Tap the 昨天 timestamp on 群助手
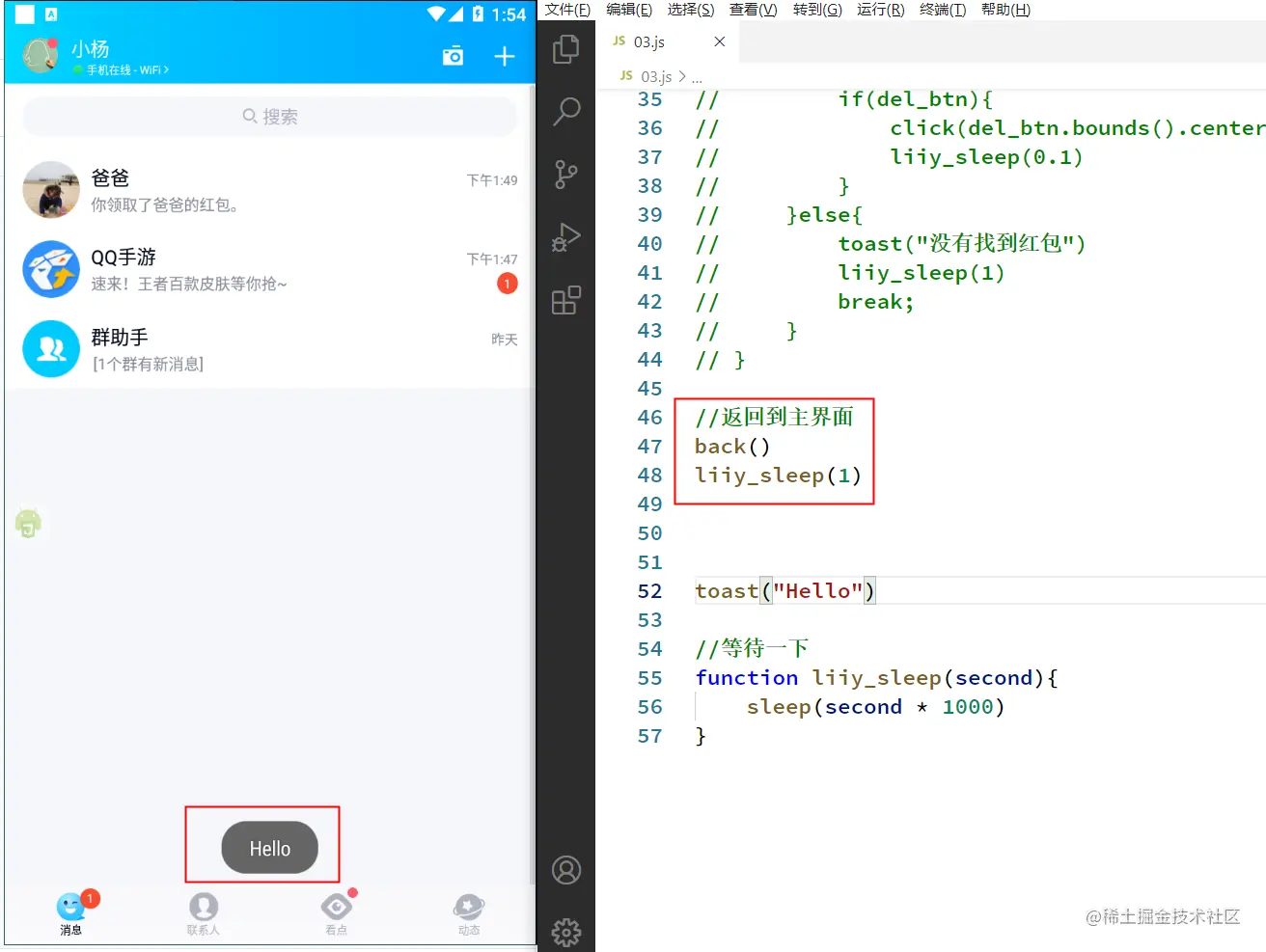 (x=505, y=340)
